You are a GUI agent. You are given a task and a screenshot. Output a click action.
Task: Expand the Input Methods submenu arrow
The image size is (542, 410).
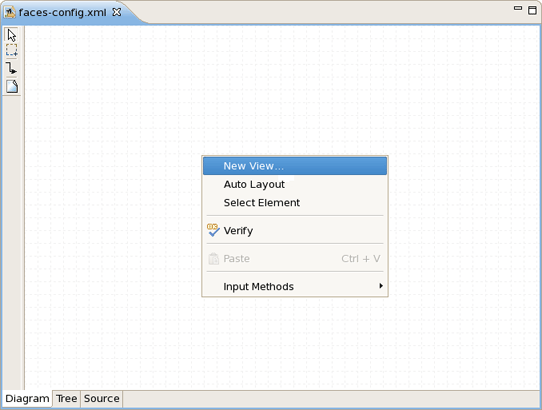click(x=381, y=286)
